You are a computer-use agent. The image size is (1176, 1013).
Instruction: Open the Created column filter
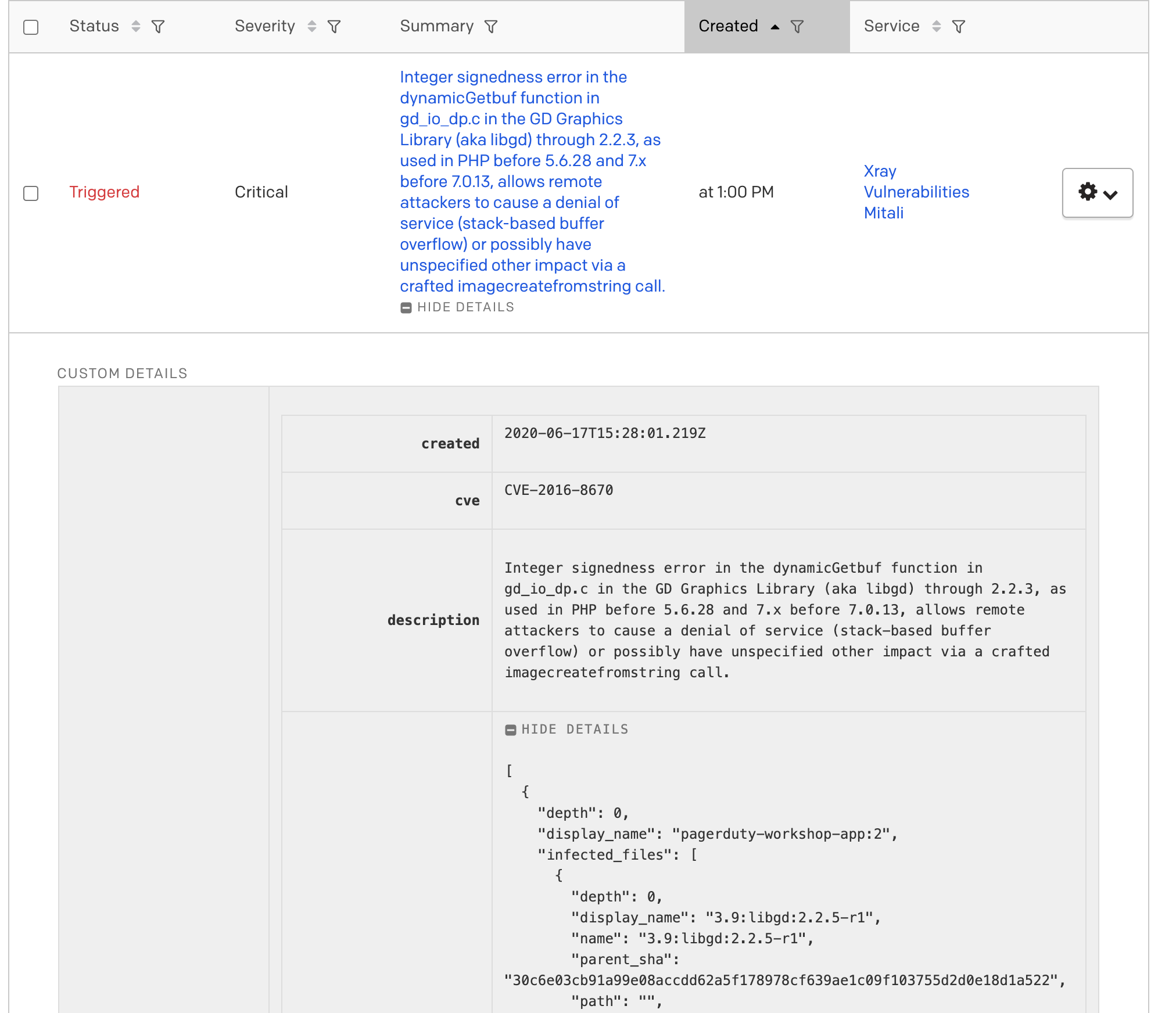(x=798, y=26)
